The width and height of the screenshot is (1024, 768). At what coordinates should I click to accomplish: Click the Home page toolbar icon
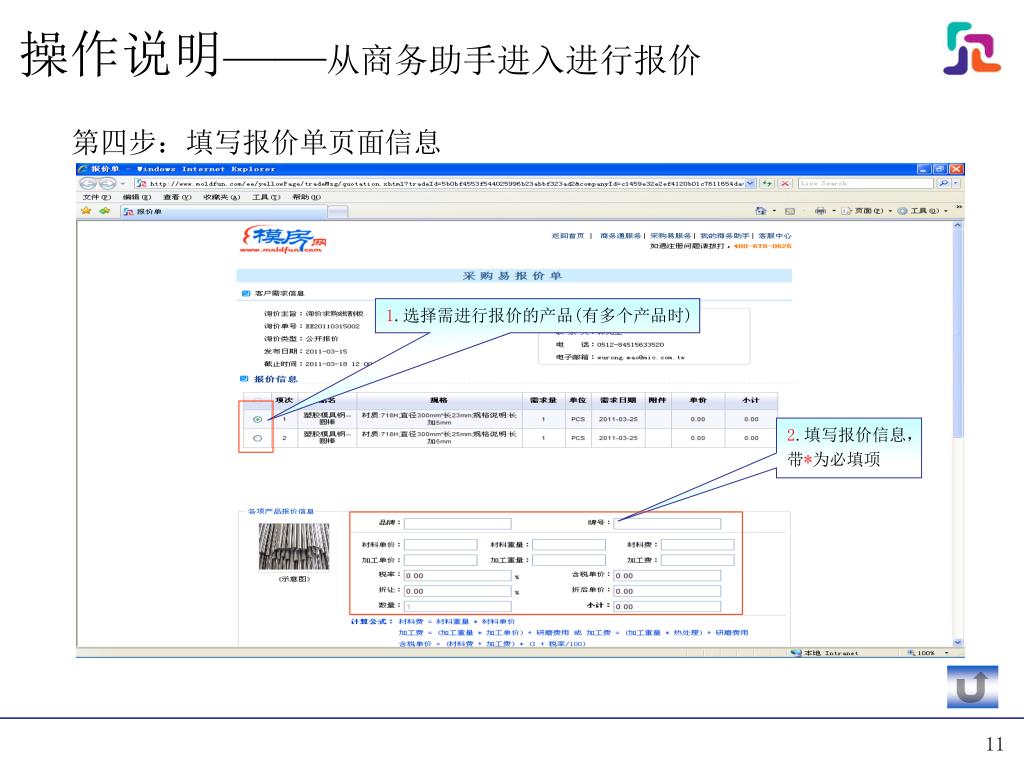tap(760, 211)
